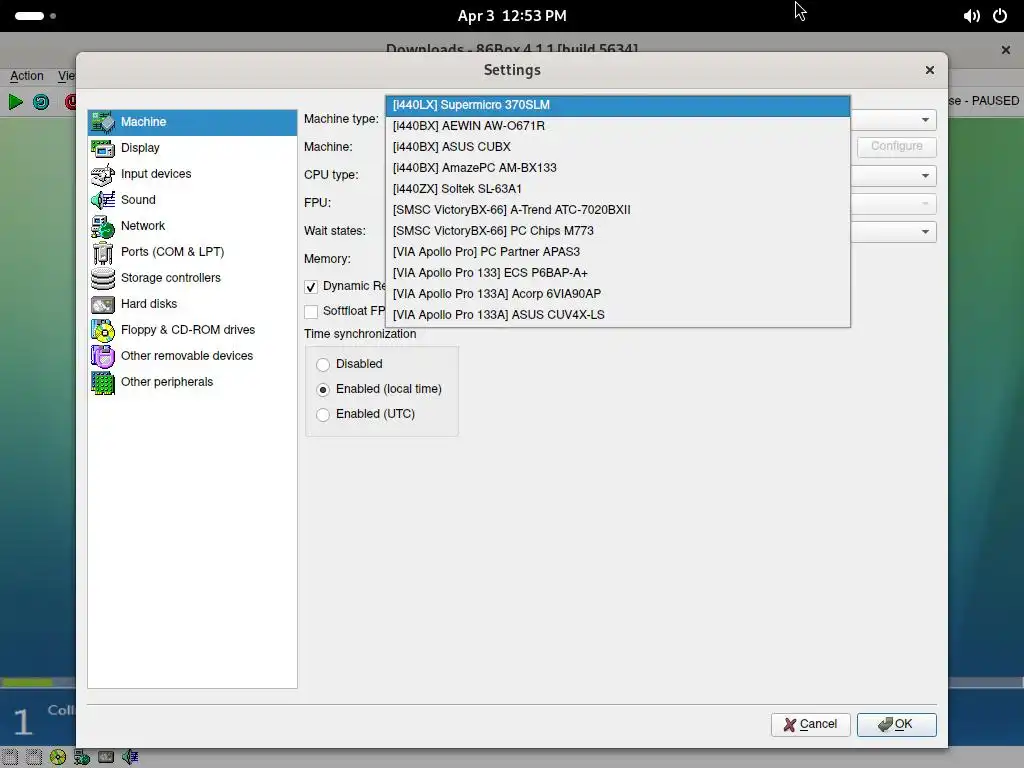Click the OK button

(897, 724)
